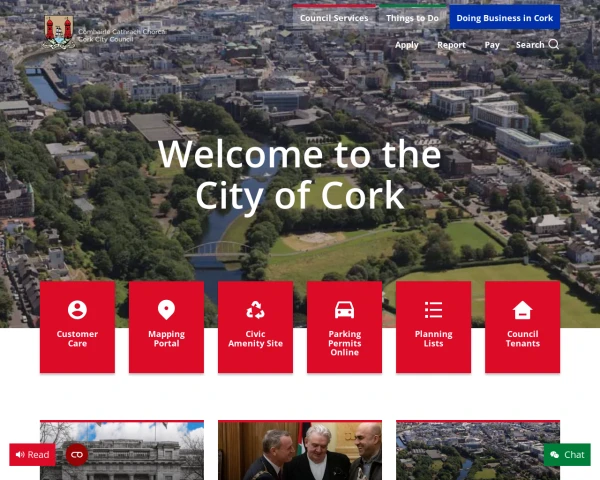
Task: Click the Cork City Council crest logo
Action: pos(59,32)
